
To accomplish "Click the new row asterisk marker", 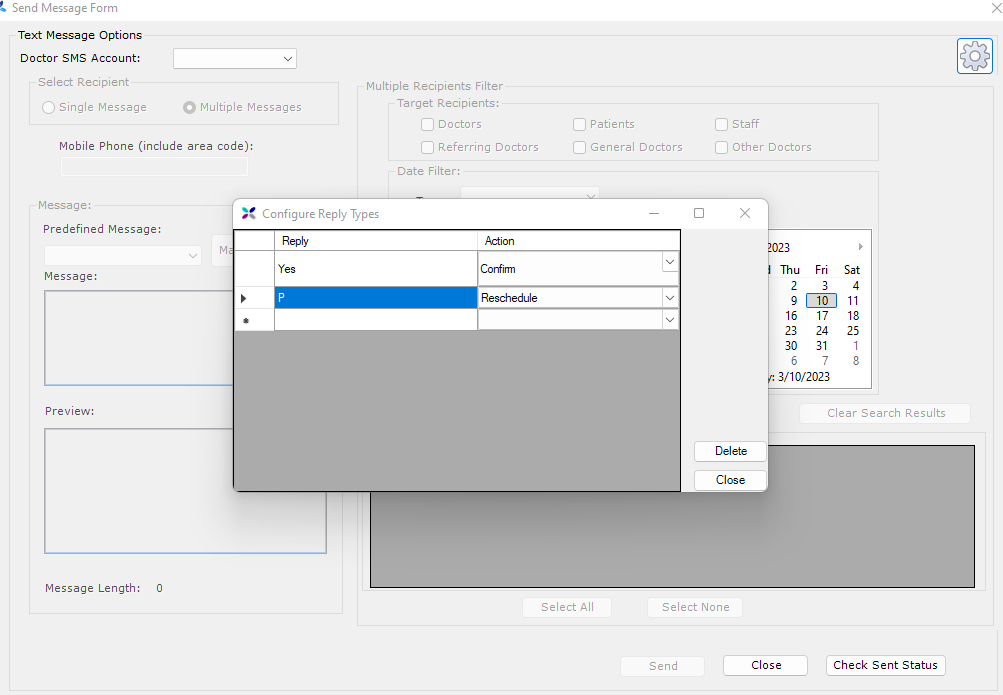I will (x=245, y=320).
